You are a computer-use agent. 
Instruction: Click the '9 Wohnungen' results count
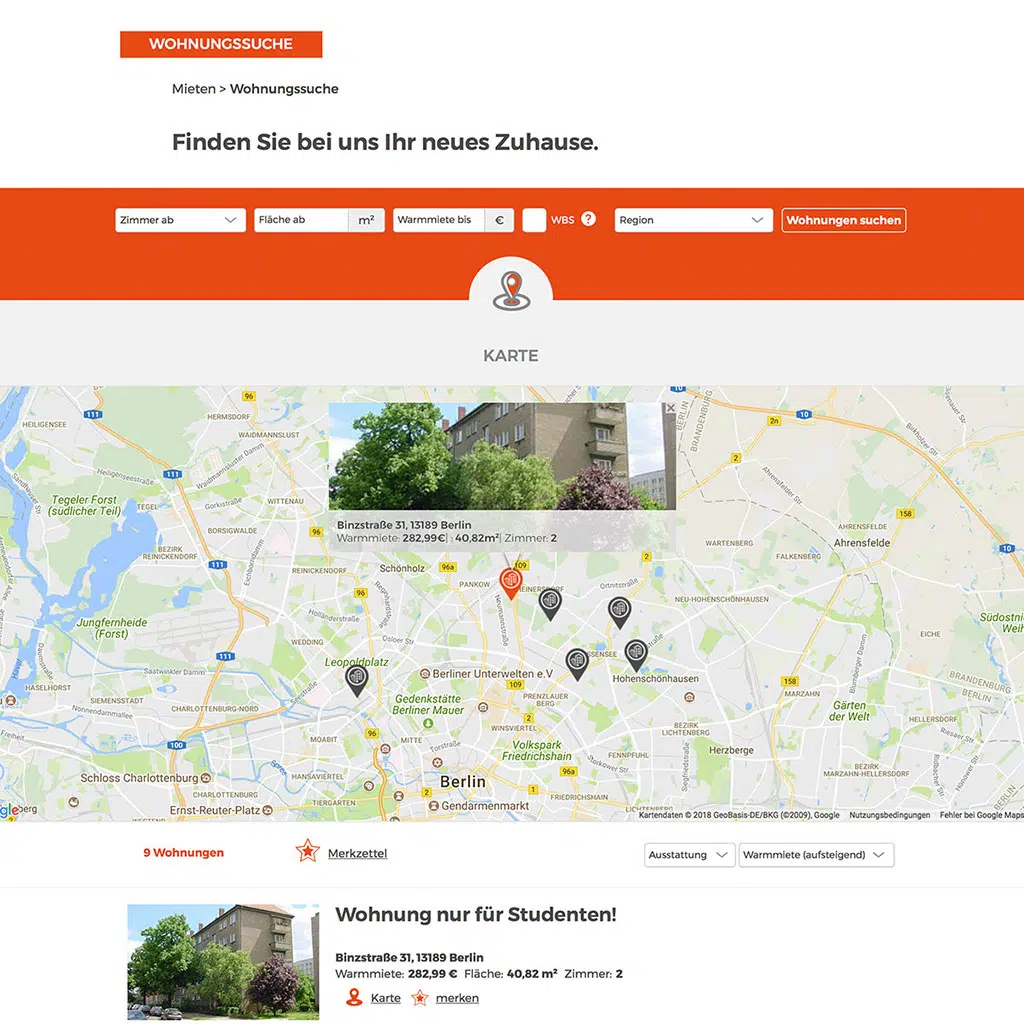(184, 853)
